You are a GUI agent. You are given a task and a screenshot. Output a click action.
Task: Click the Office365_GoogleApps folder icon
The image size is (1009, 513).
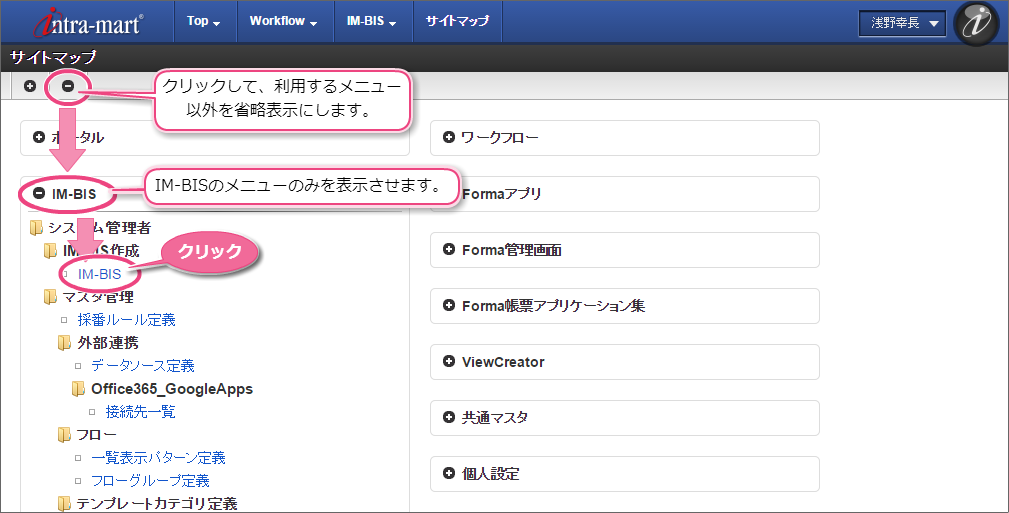(x=79, y=389)
